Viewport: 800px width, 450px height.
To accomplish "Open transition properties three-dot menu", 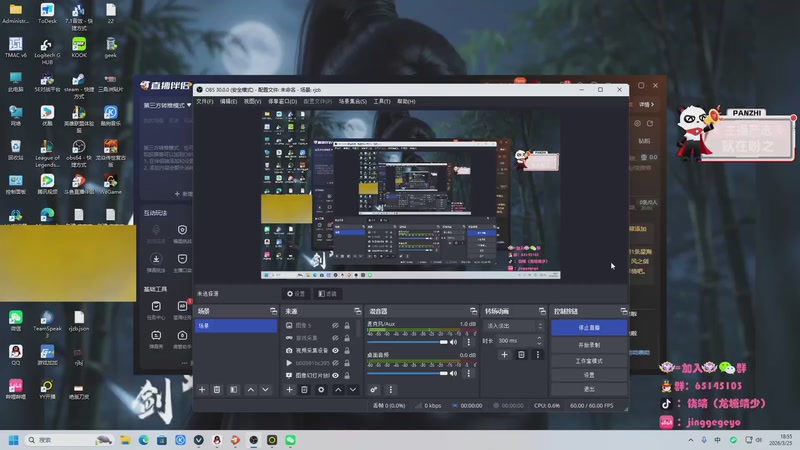I will tap(537, 355).
